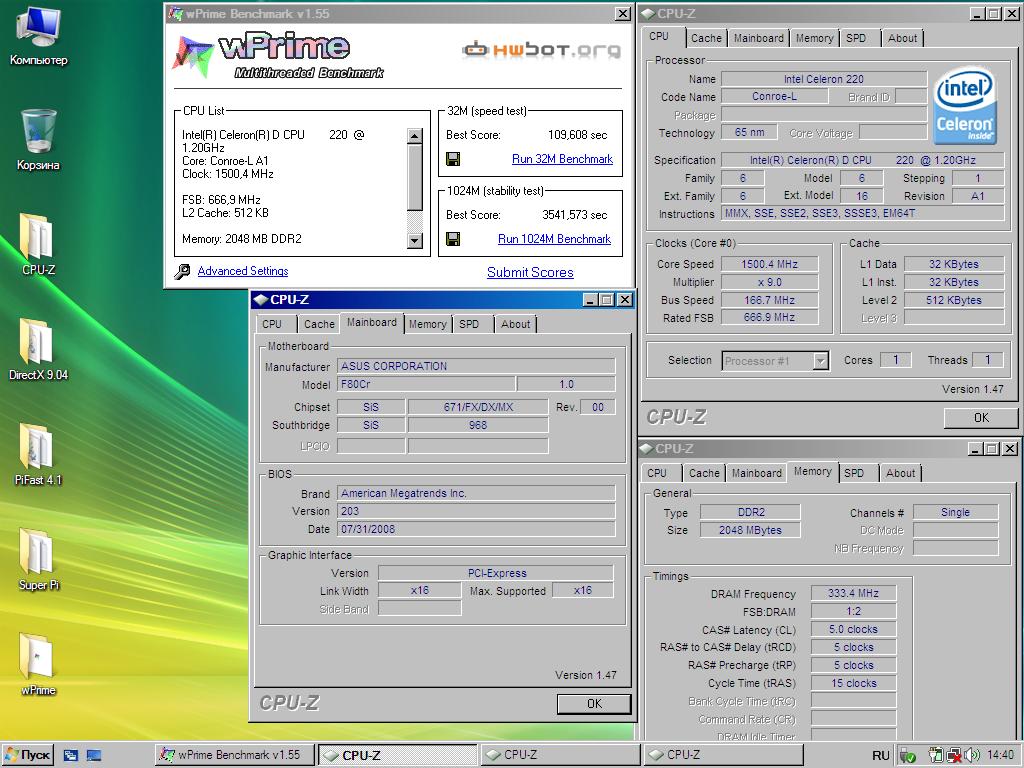1024x768 pixels.
Task: Click the hwbot.org logo in wPrime
Action: point(541,50)
